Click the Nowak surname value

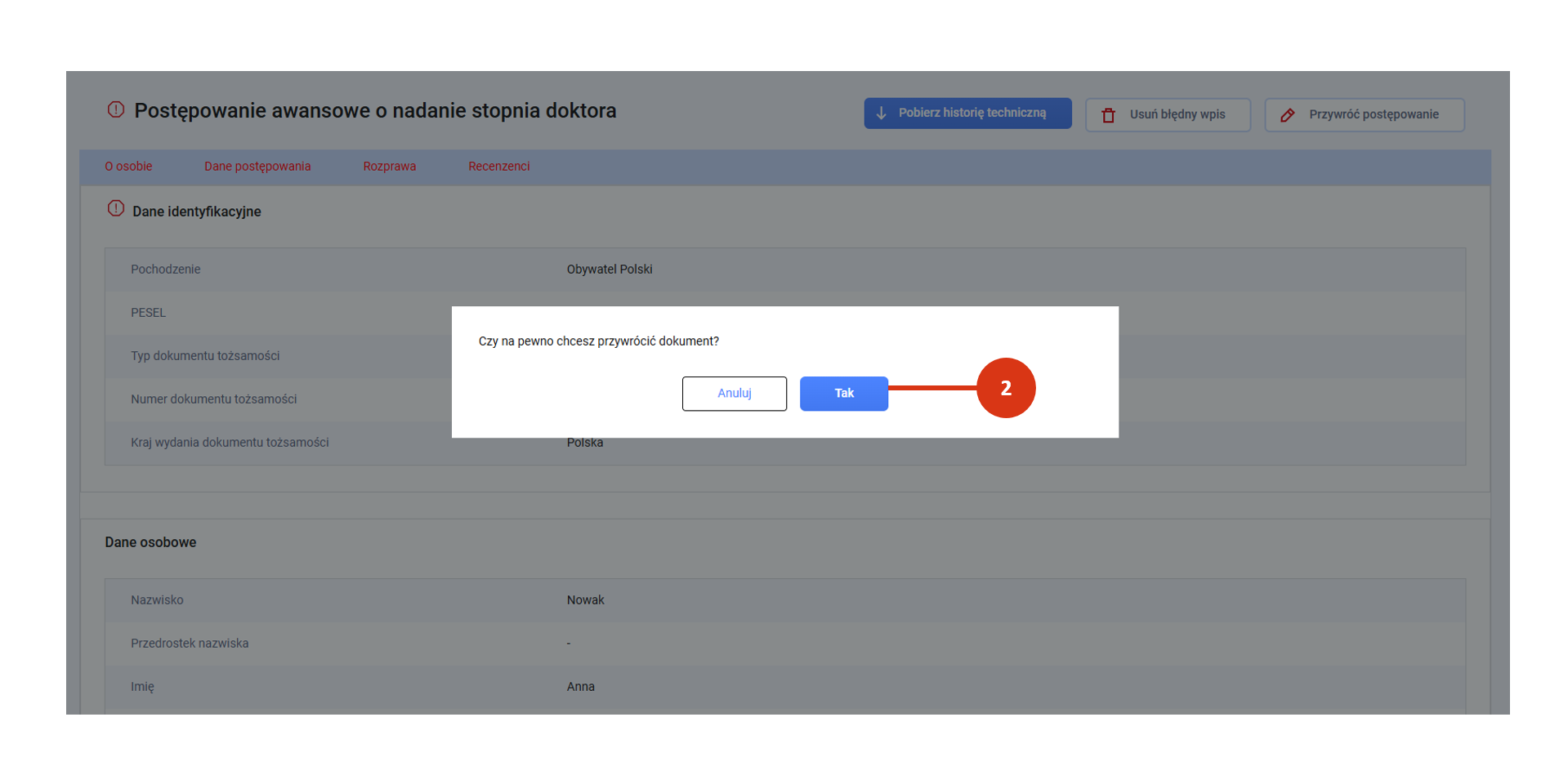[585, 600]
